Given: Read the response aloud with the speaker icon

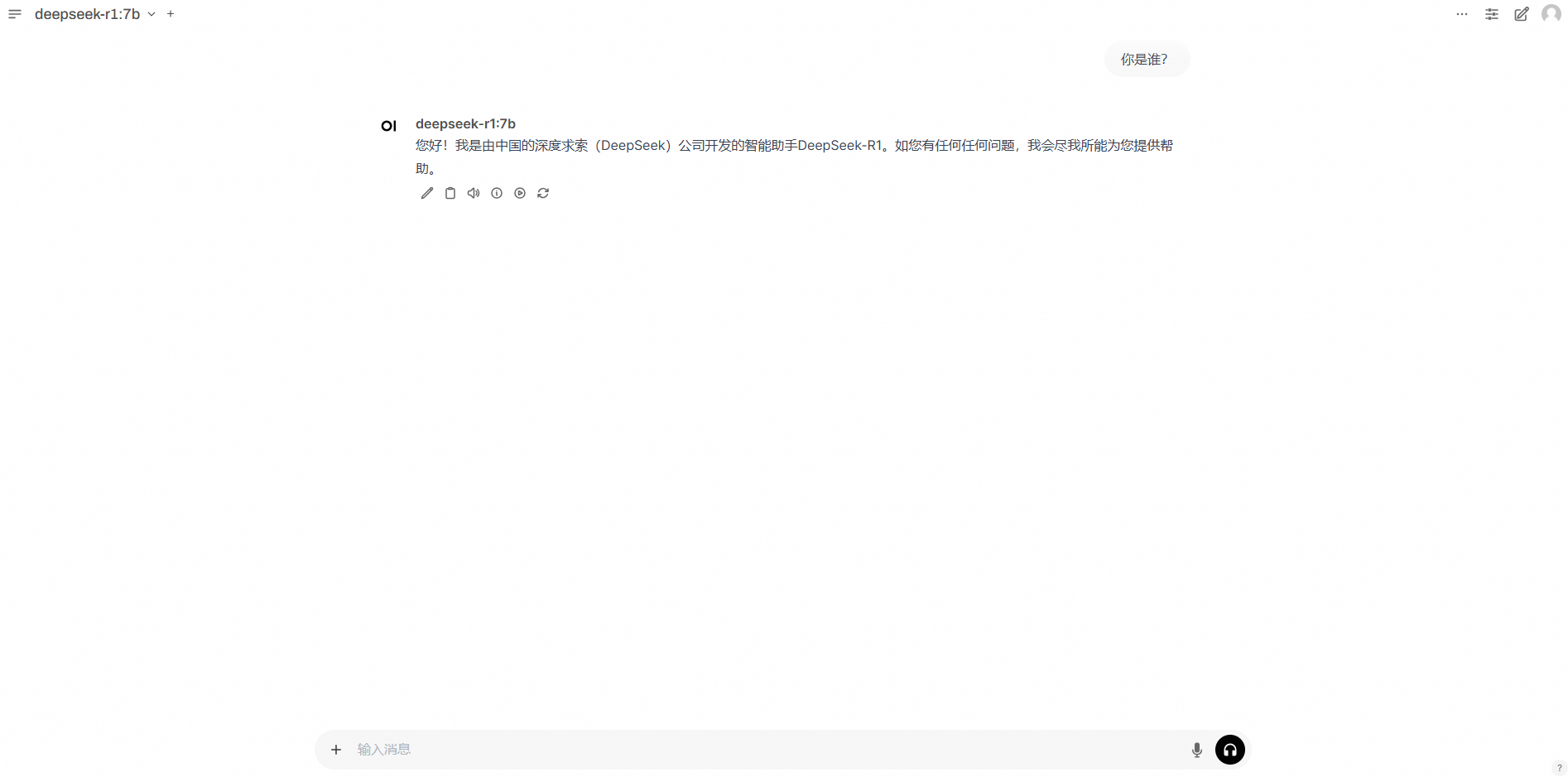Looking at the screenshot, I should (x=474, y=193).
